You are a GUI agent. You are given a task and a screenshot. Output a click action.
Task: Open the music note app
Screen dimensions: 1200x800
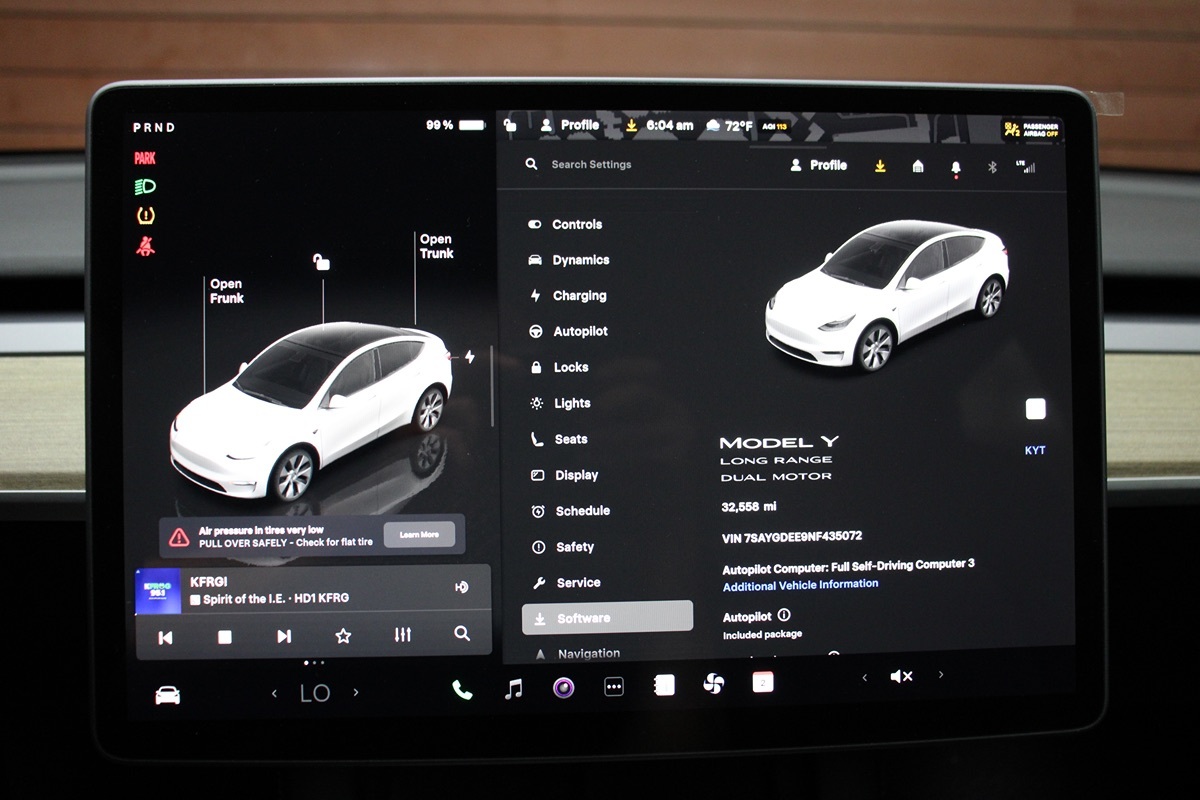(x=513, y=688)
